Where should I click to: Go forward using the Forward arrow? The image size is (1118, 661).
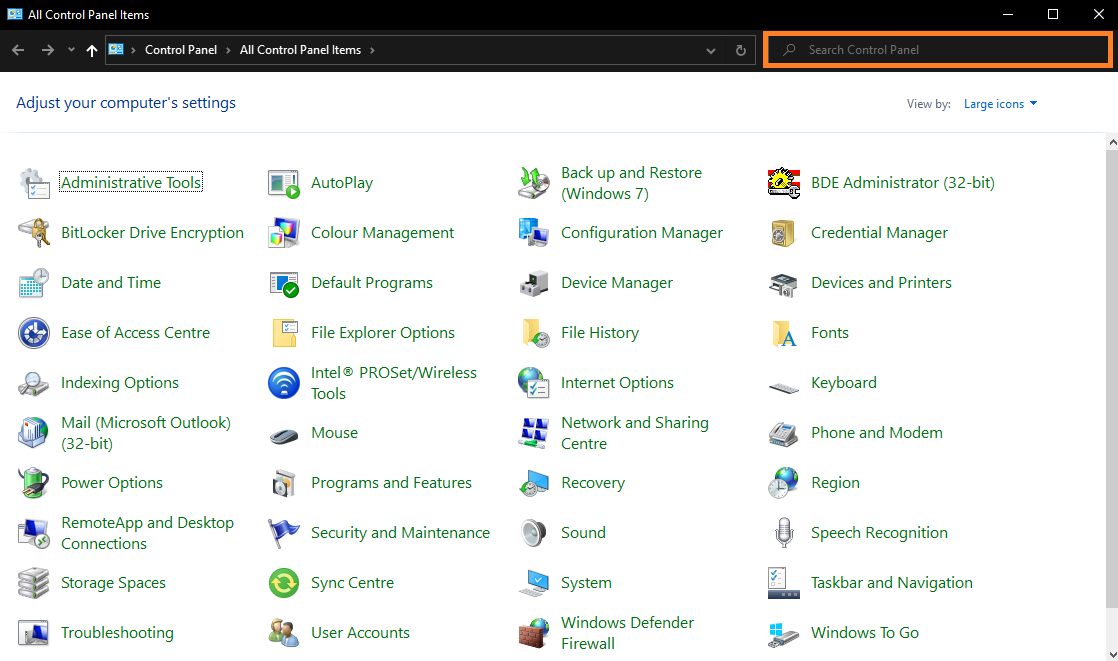click(47, 50)
